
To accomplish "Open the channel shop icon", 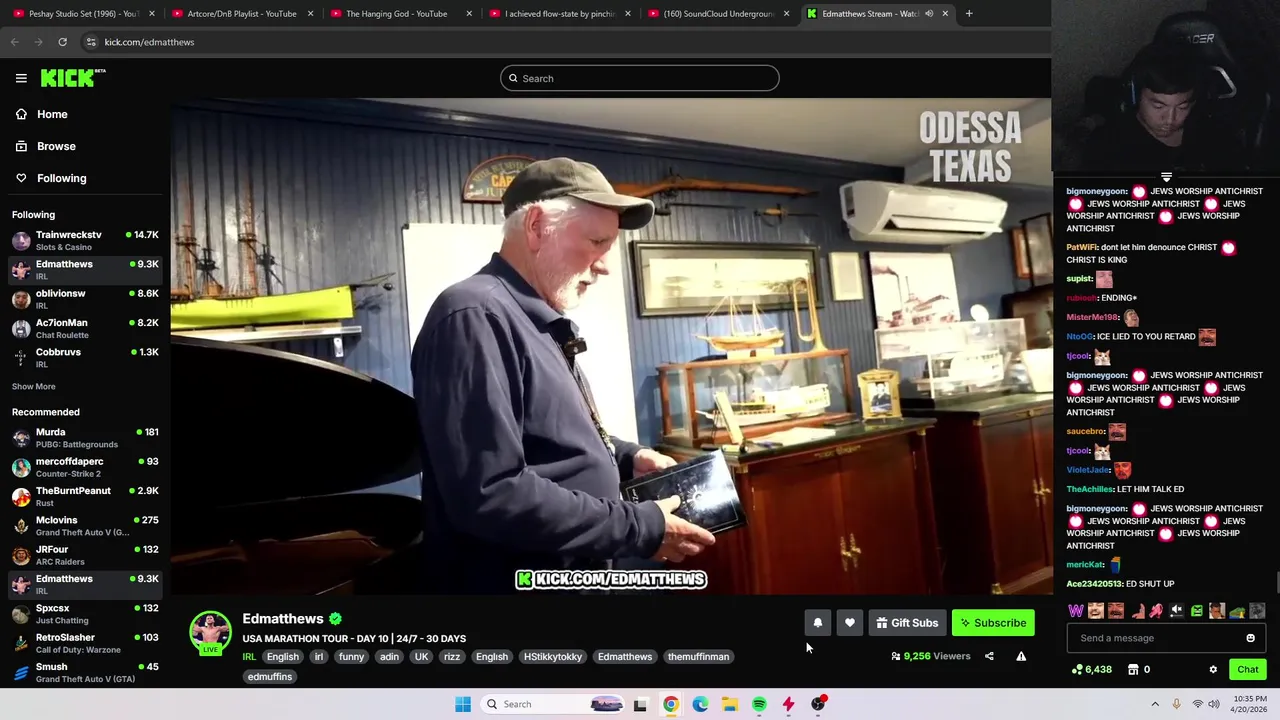I will [1133, 669].
